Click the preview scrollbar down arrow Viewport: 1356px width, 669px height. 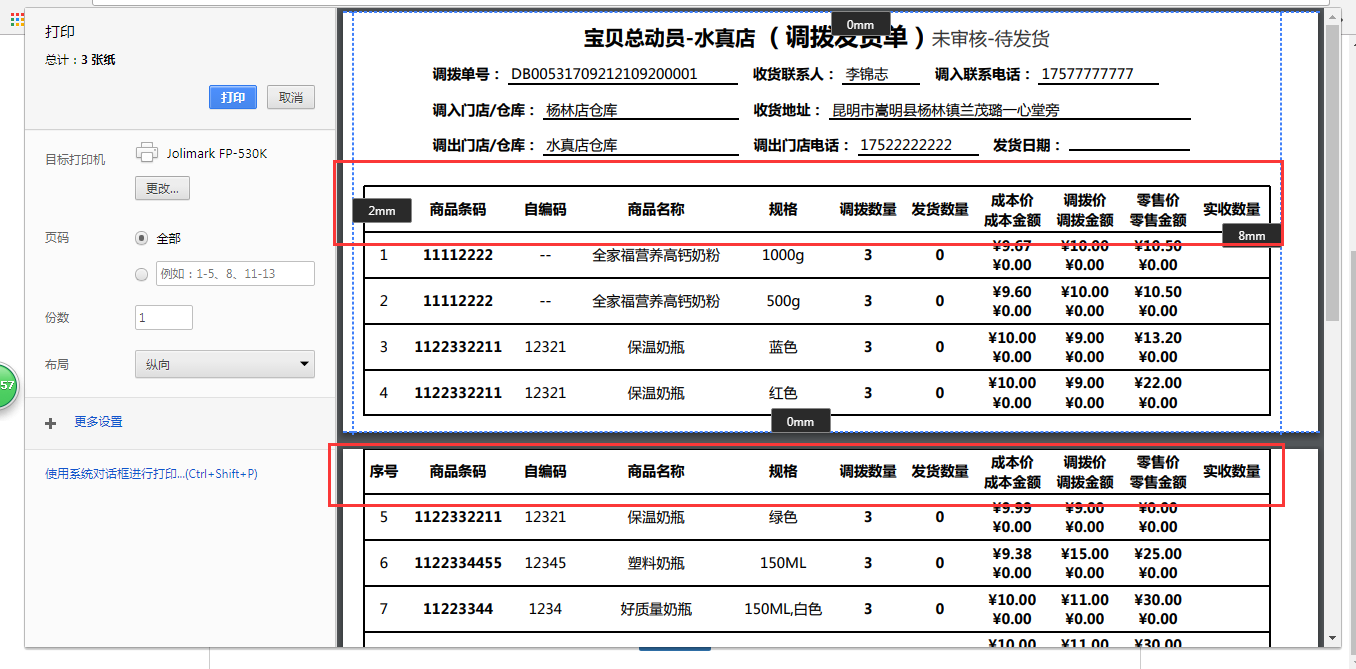(x=1332, y=638)
